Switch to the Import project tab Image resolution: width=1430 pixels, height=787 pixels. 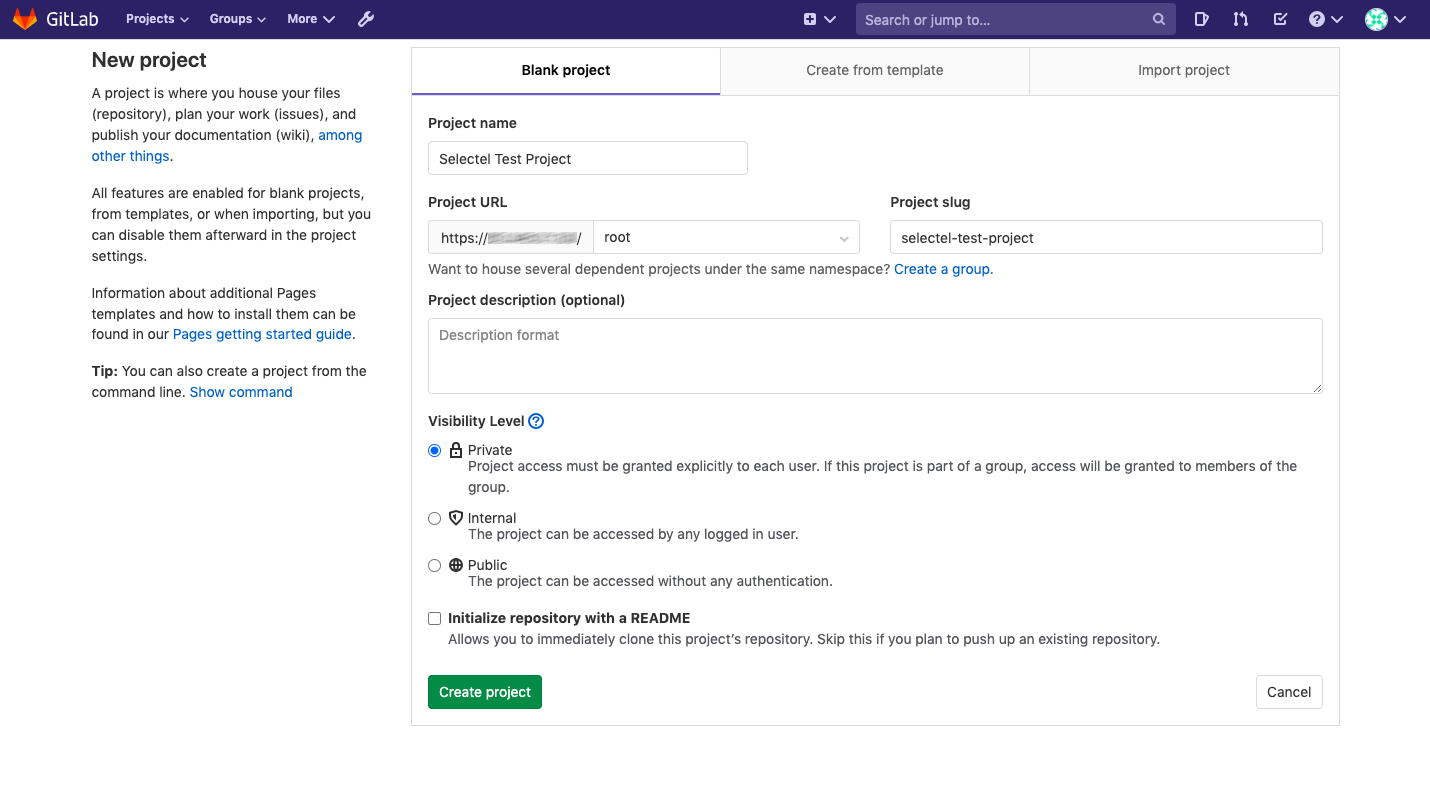pyautogui.click(x=1183, y=70)
